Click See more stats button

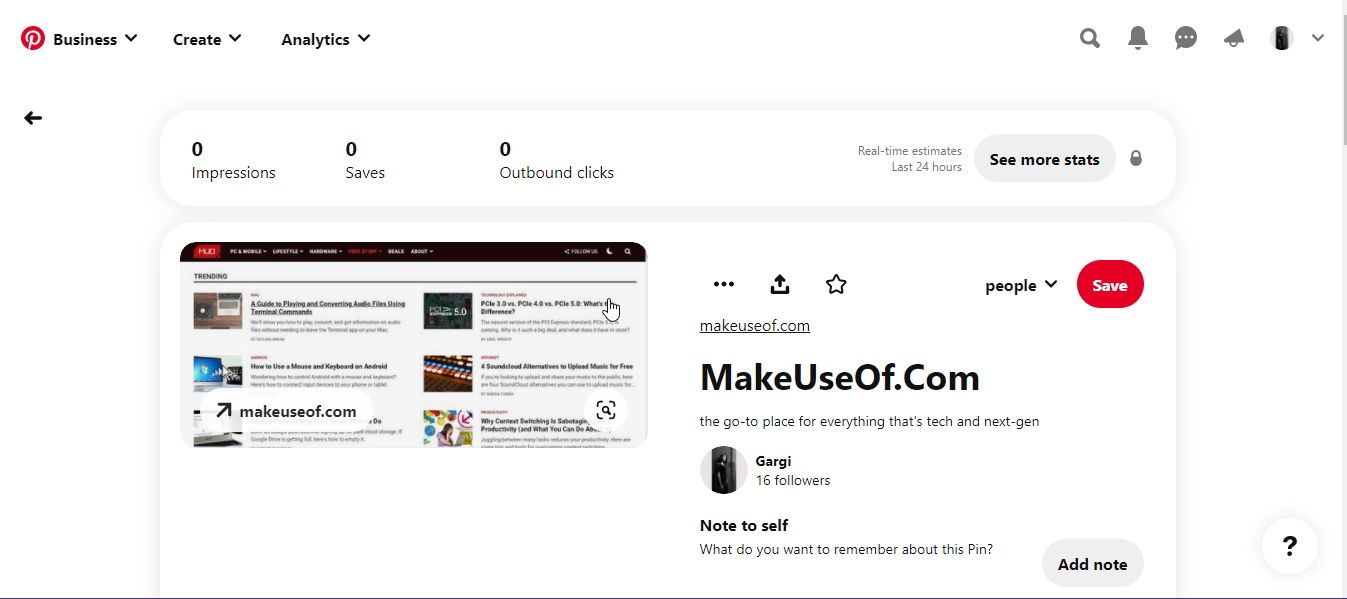1045,159
